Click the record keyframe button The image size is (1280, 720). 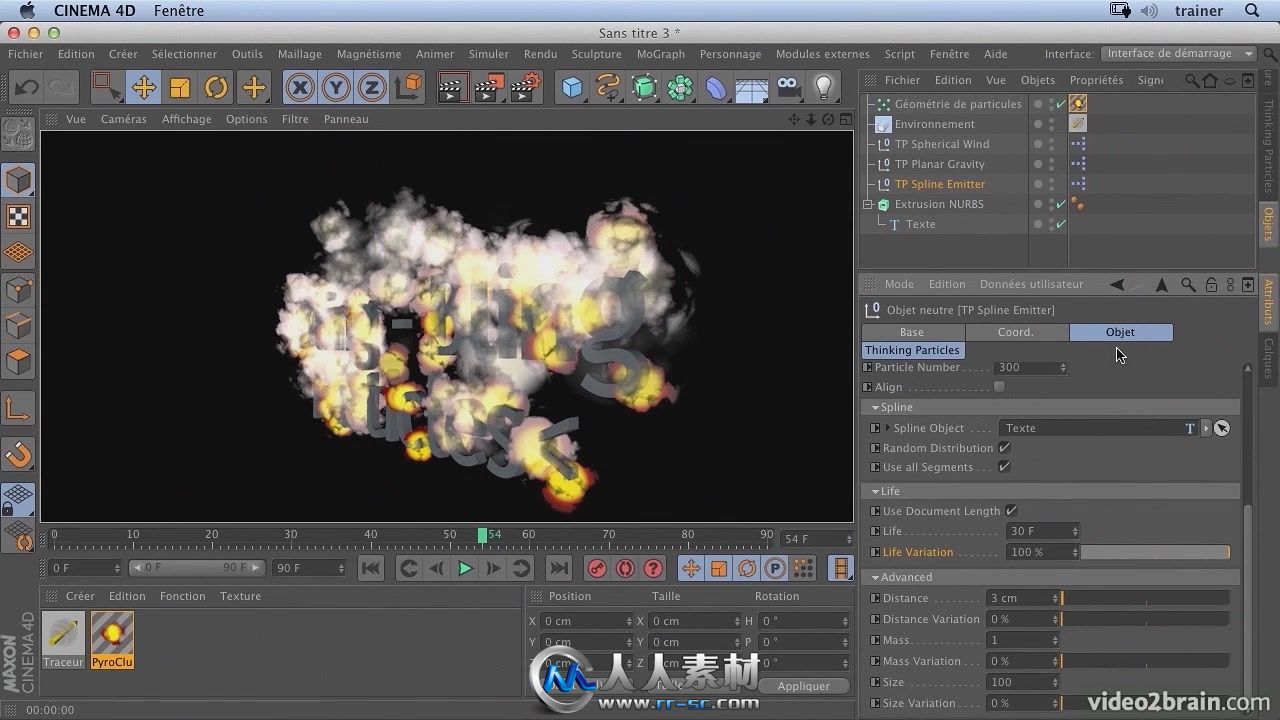coord(597,568)
